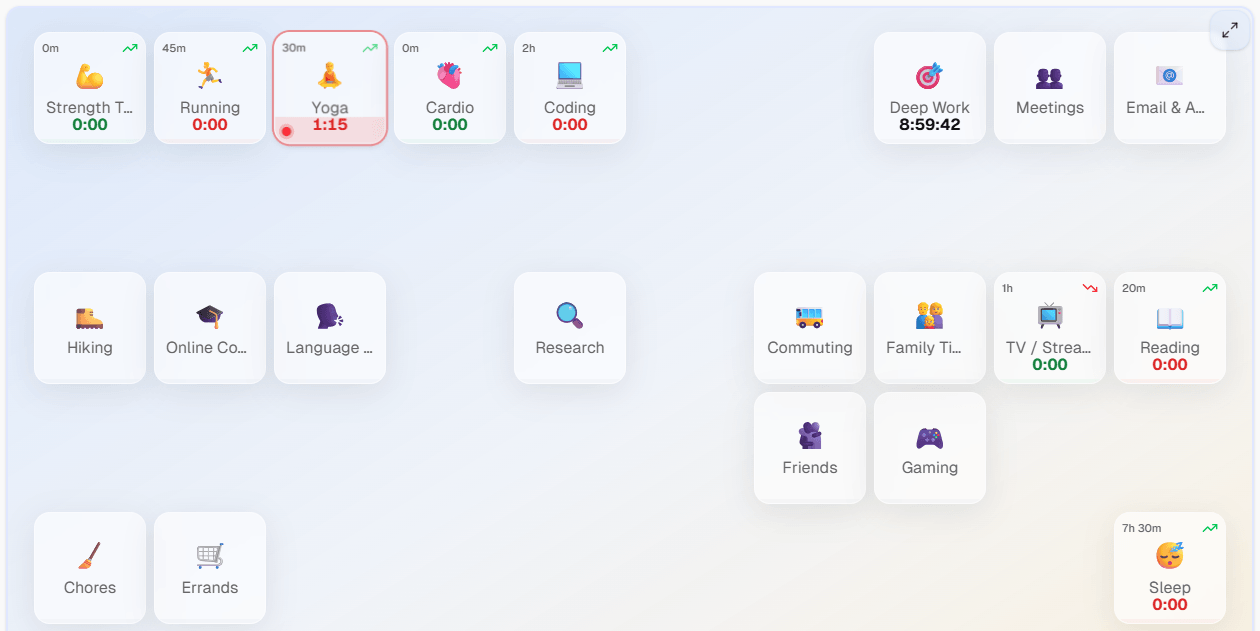Click the Hiking boot icon

90,317
